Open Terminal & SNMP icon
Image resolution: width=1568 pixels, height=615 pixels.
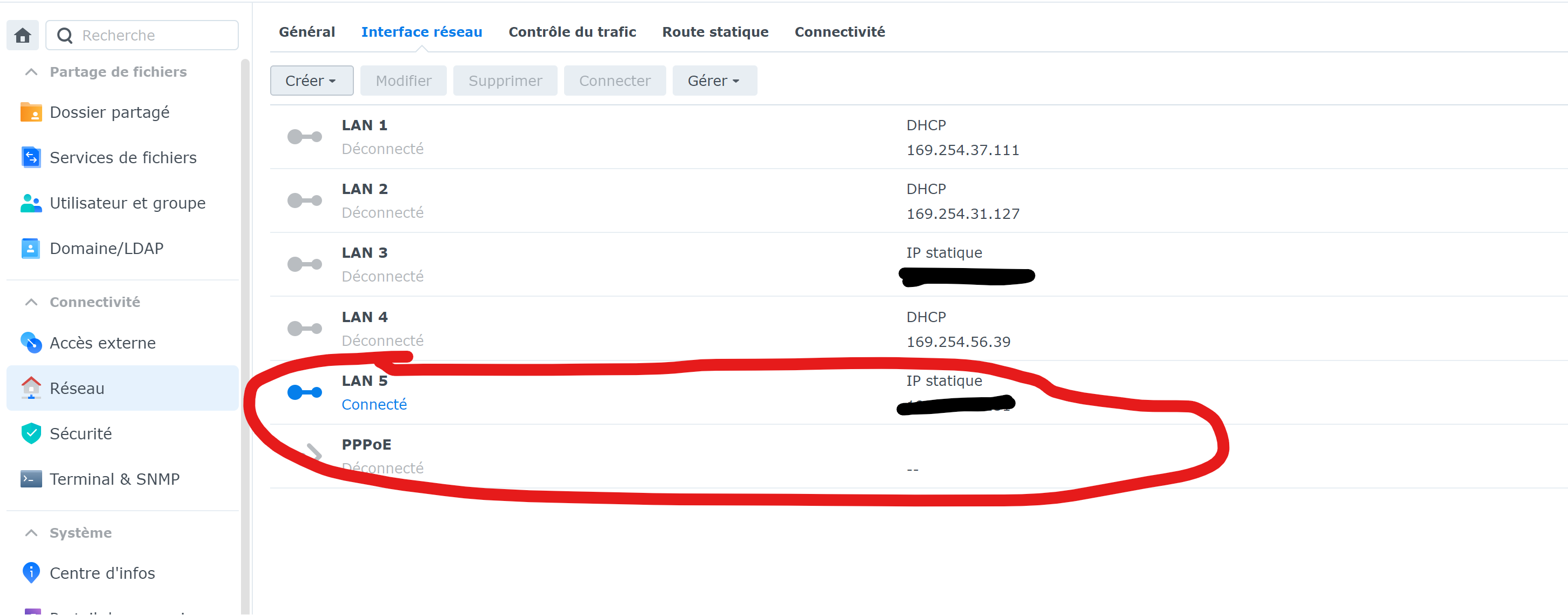coord(31,479)
